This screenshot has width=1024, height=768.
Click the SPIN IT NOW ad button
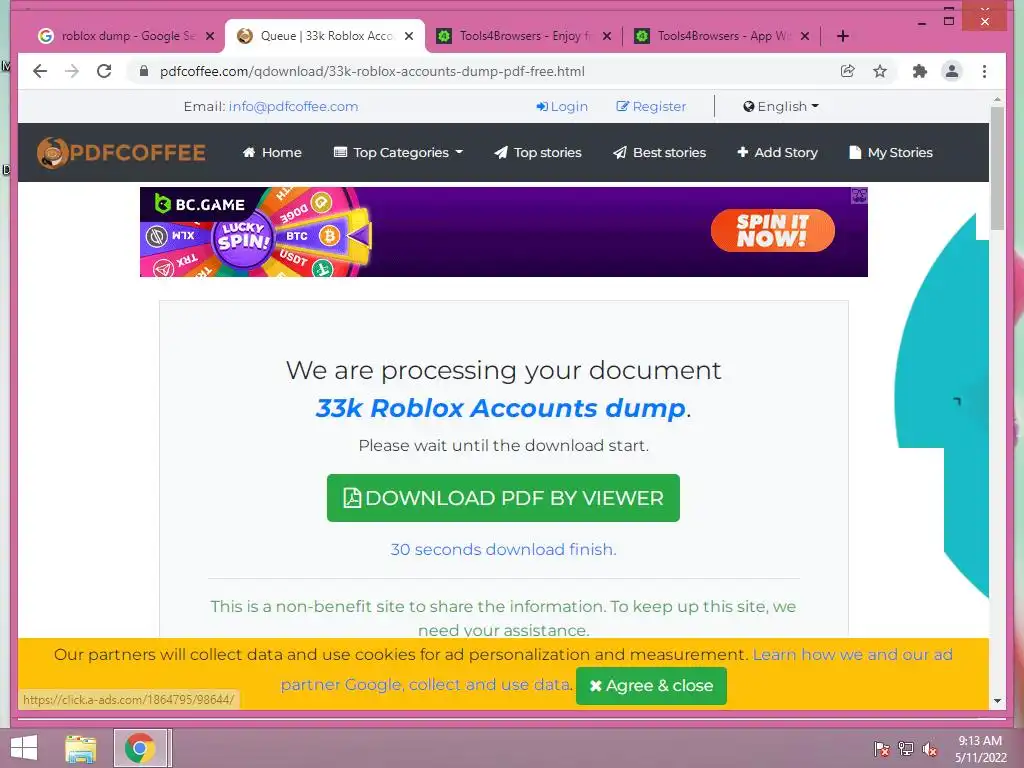[773, 231]
